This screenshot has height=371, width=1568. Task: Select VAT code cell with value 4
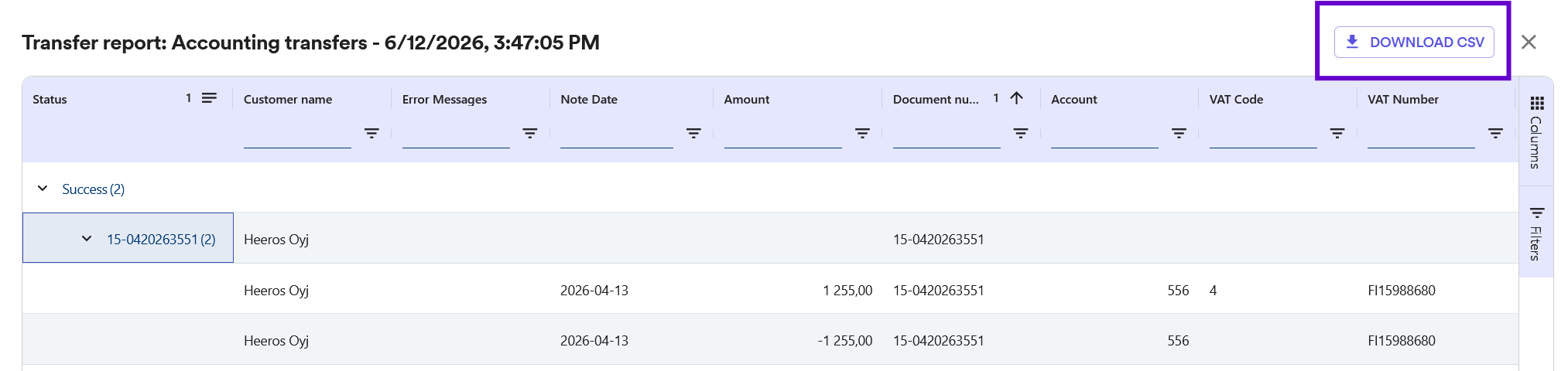[x=1213, y=290]
